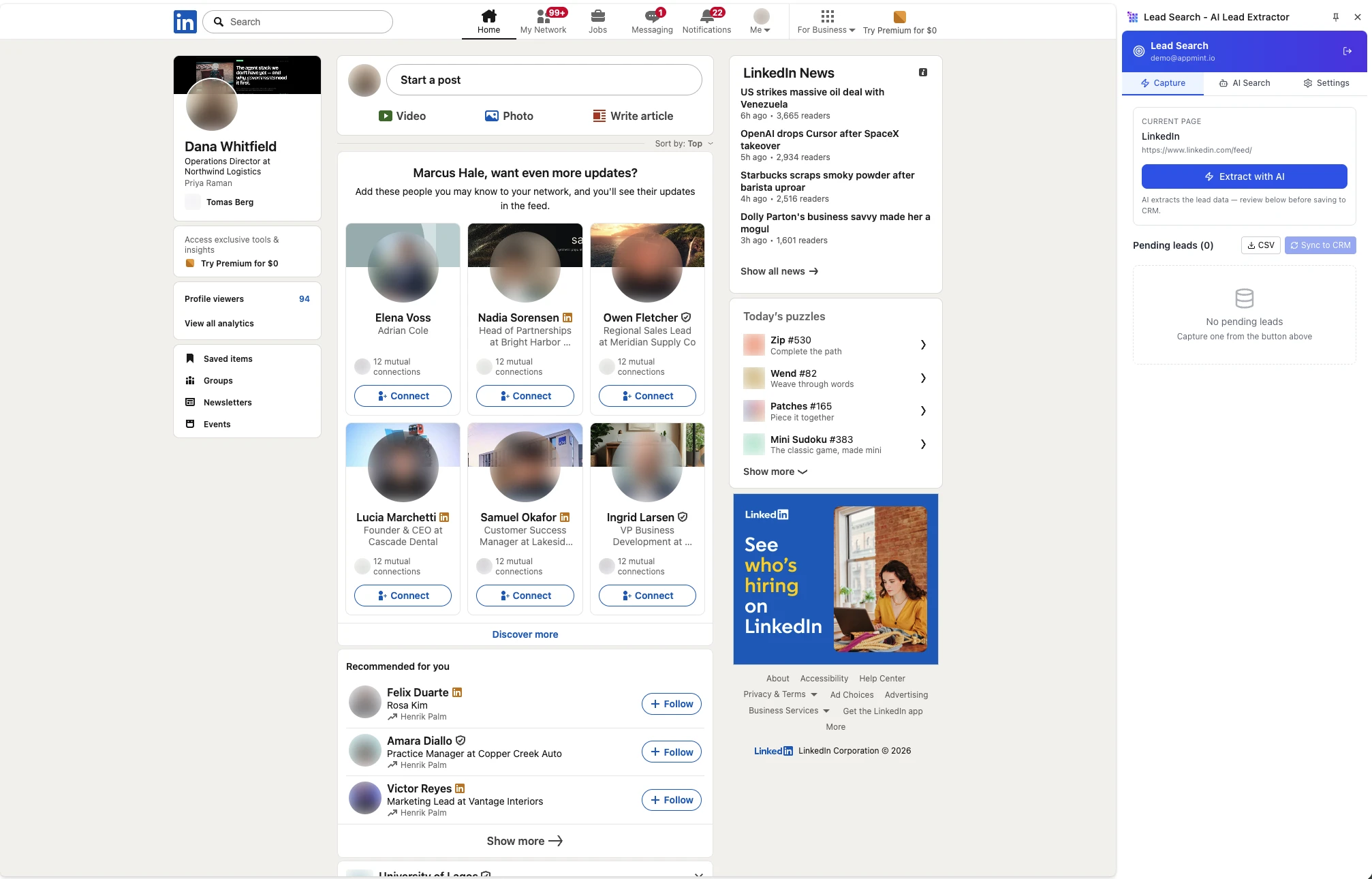The width and height of the screenshot is (1372, 879).
Task: Open Notifications bell icon
Action: coord(706,16)
